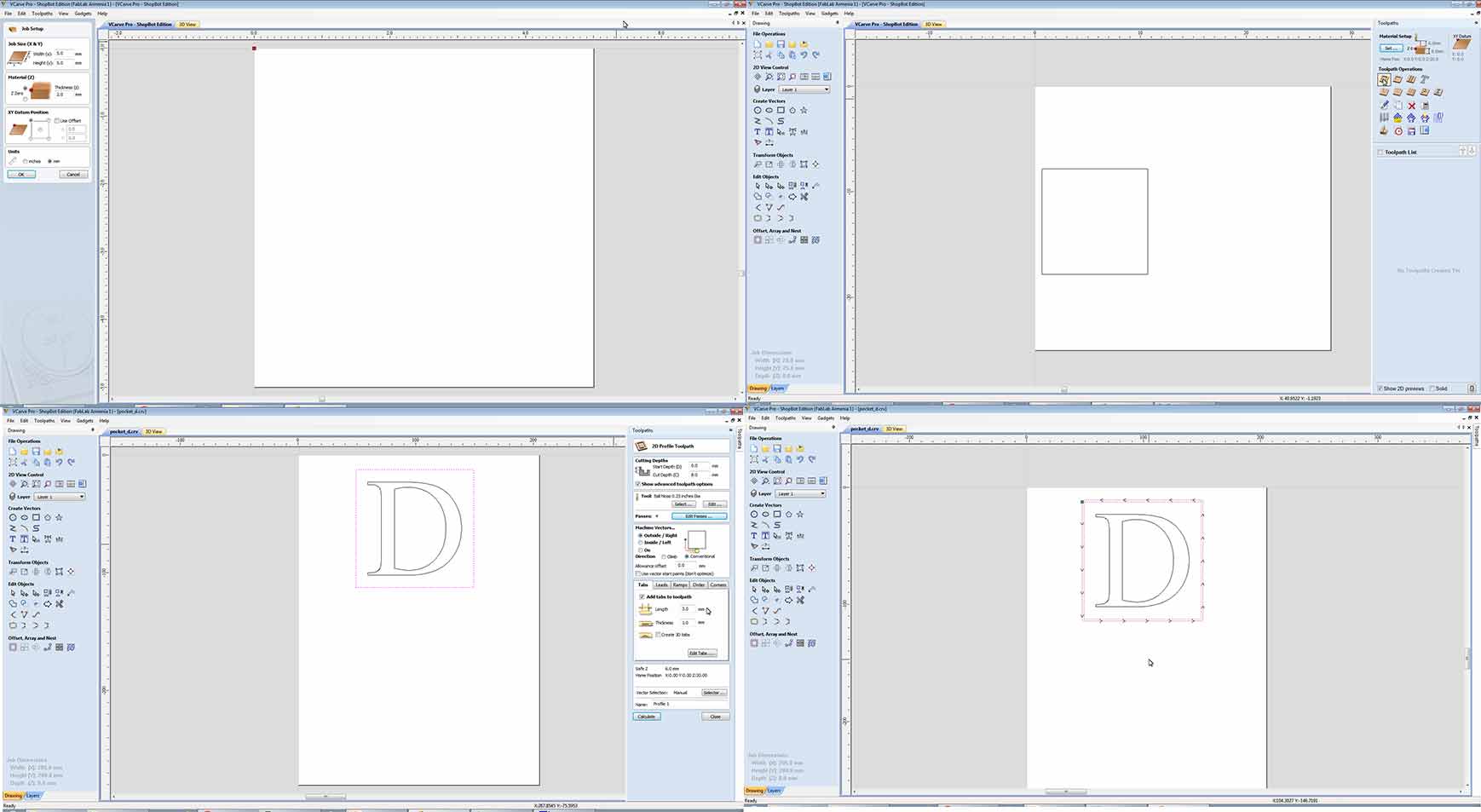Open Layer dropdown in the Profile Toolpath window
The image size is (1481, 812).
[x=59, y=497]
